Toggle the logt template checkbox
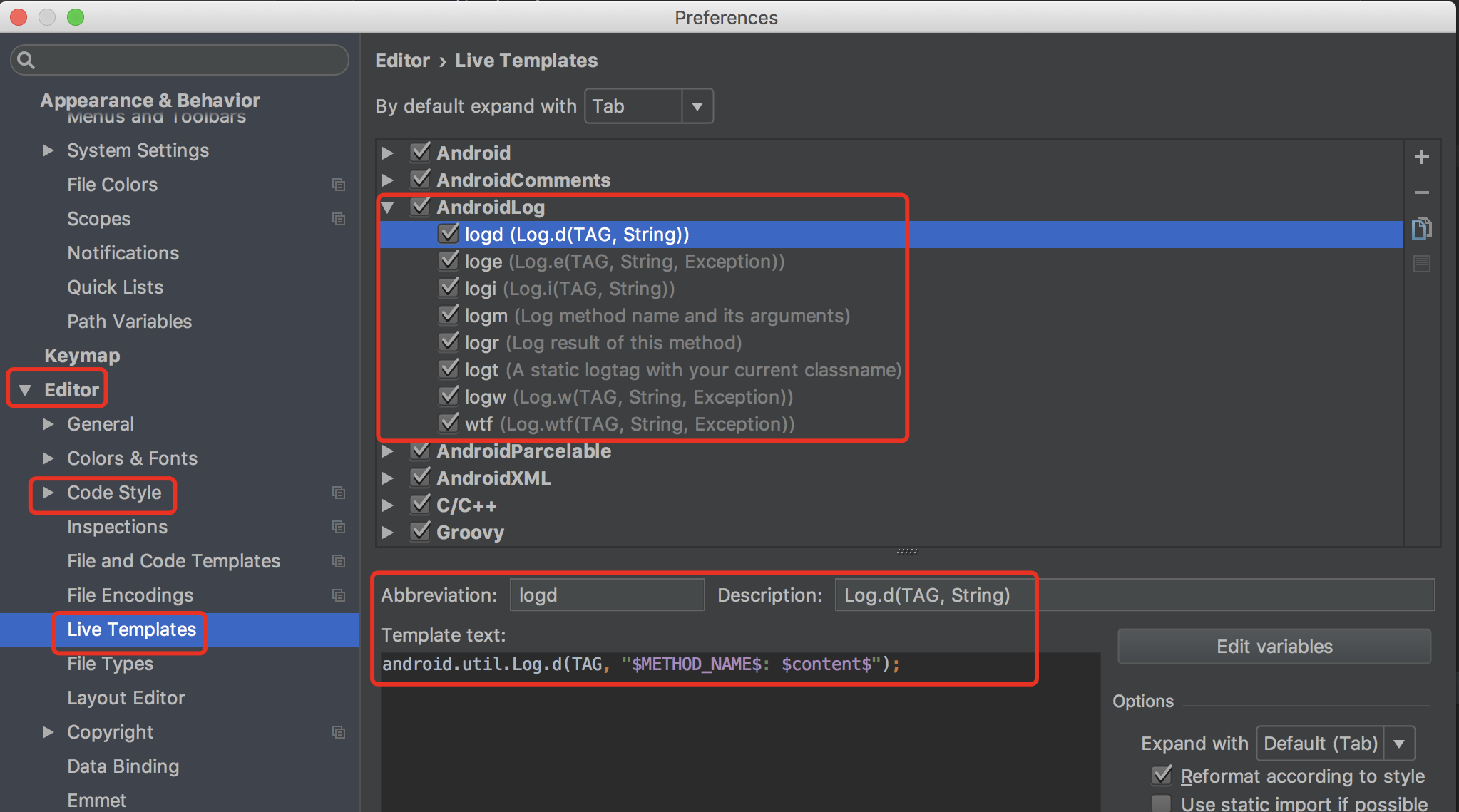Screen dimensions: 1459x812 click(449, 369)
